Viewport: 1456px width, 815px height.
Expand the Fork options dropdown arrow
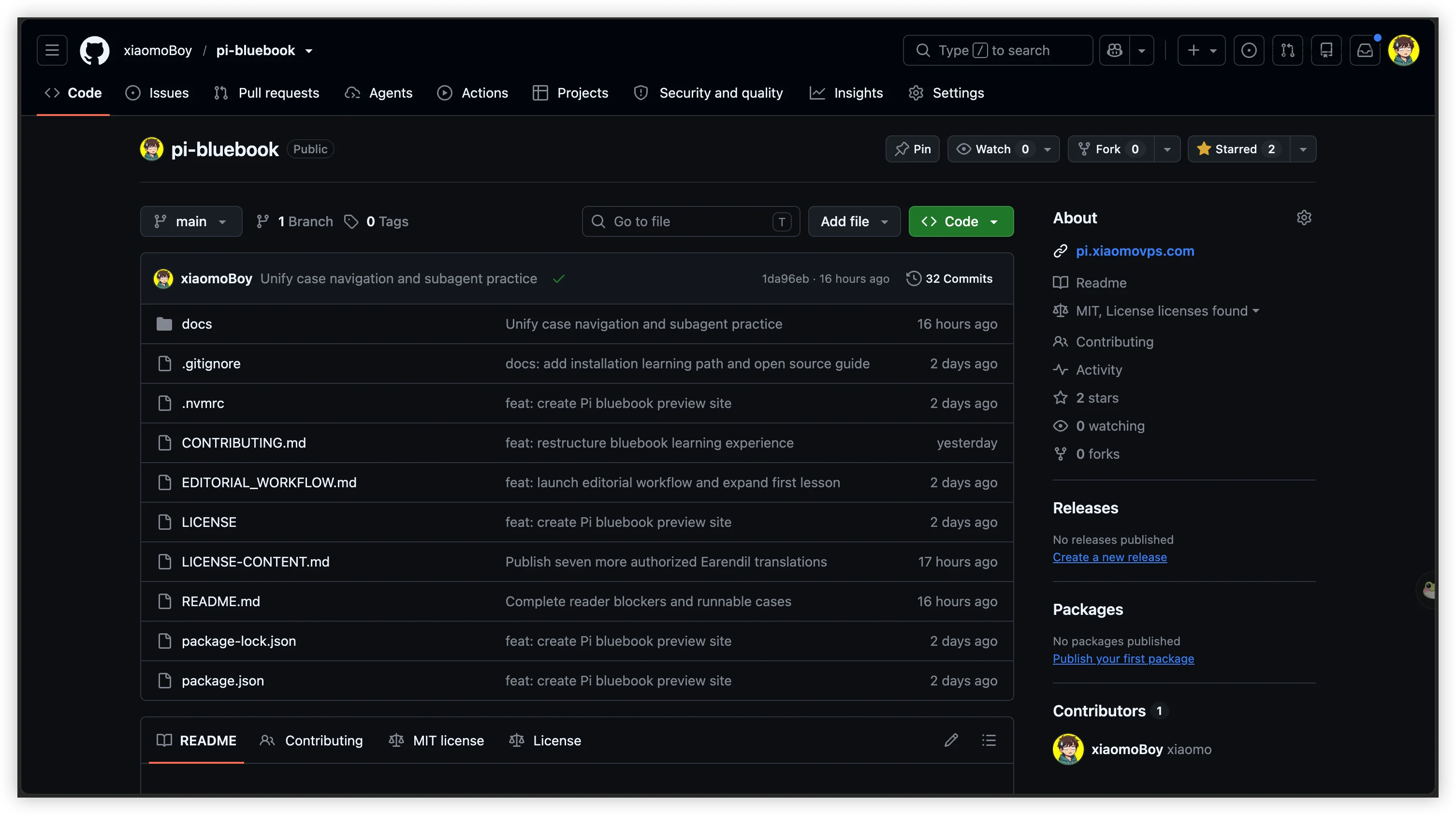tap(1167, 149)
